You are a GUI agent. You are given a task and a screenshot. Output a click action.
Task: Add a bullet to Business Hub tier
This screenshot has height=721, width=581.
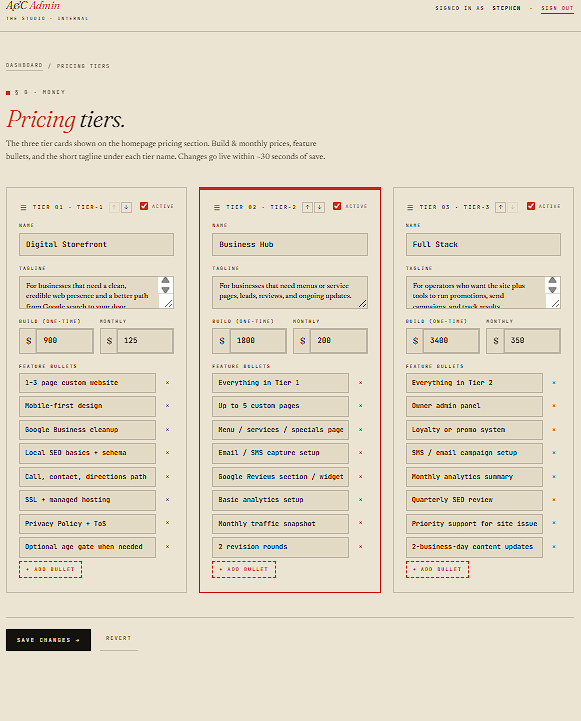click(244, 569)
